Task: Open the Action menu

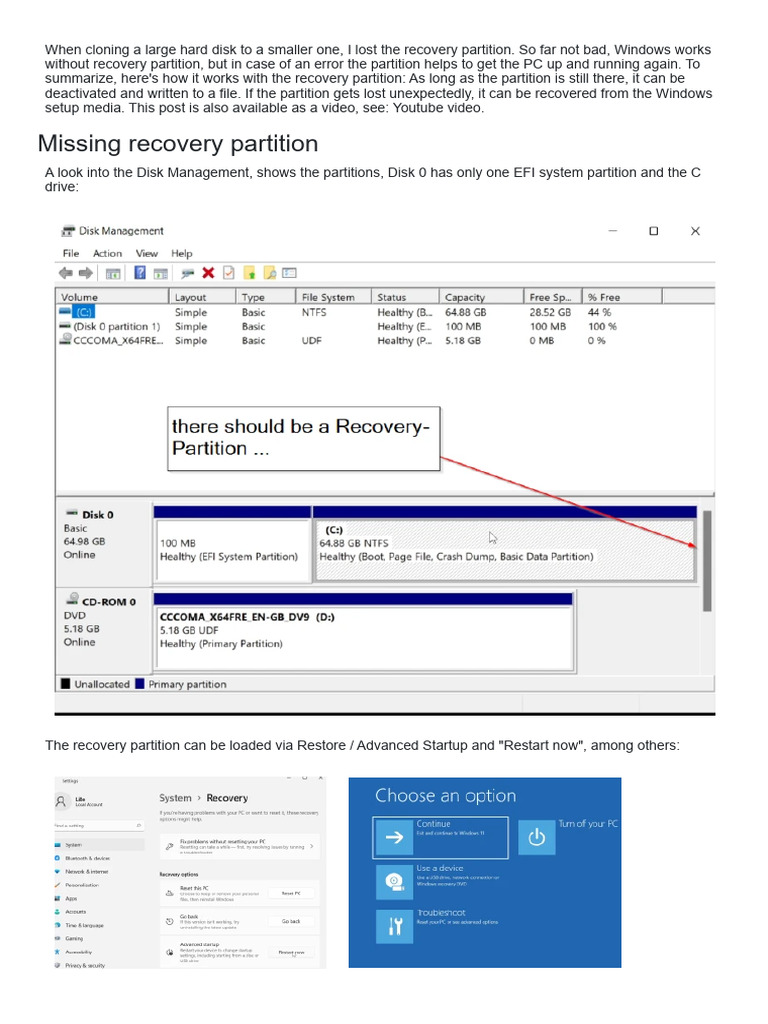Action: 107,253
